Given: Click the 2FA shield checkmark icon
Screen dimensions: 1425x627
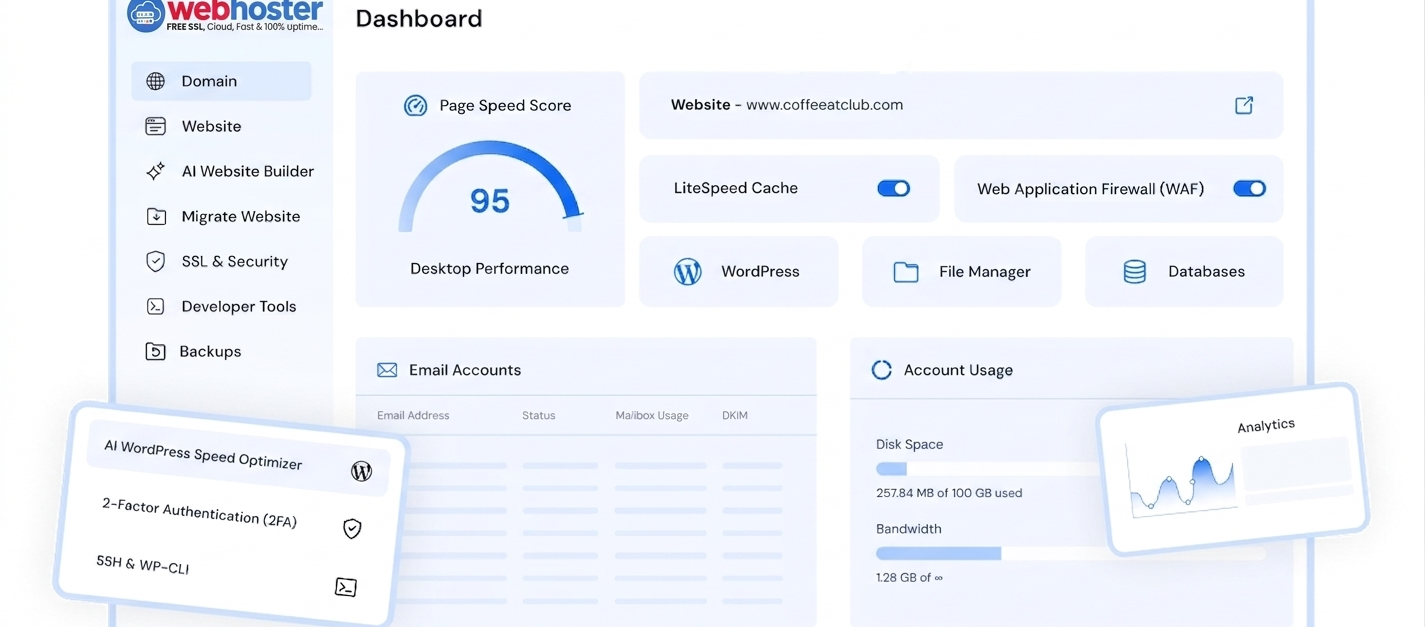Looking at the screenshot, I should tap(352, 529).
